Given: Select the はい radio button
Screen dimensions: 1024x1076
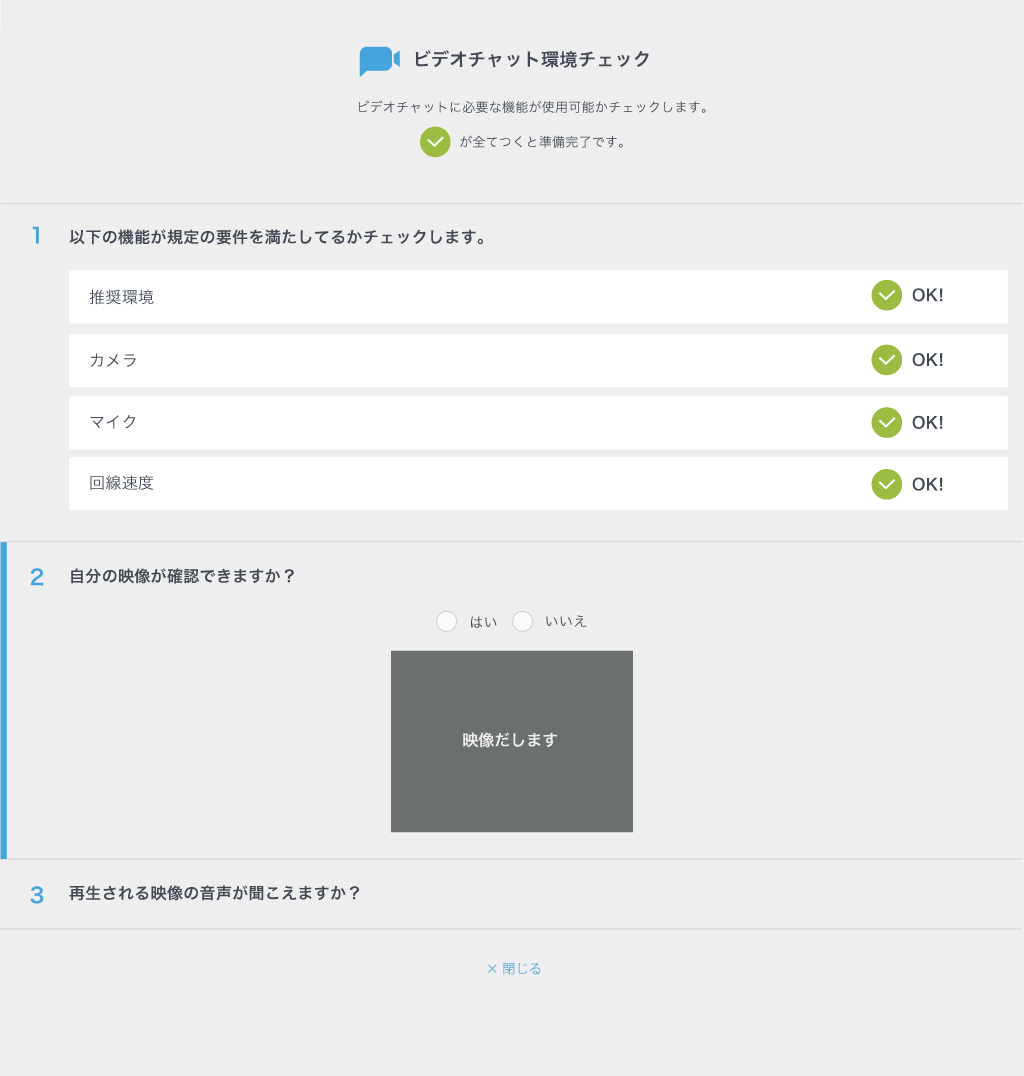Looking at the screenshot, I should click(447, 621).
